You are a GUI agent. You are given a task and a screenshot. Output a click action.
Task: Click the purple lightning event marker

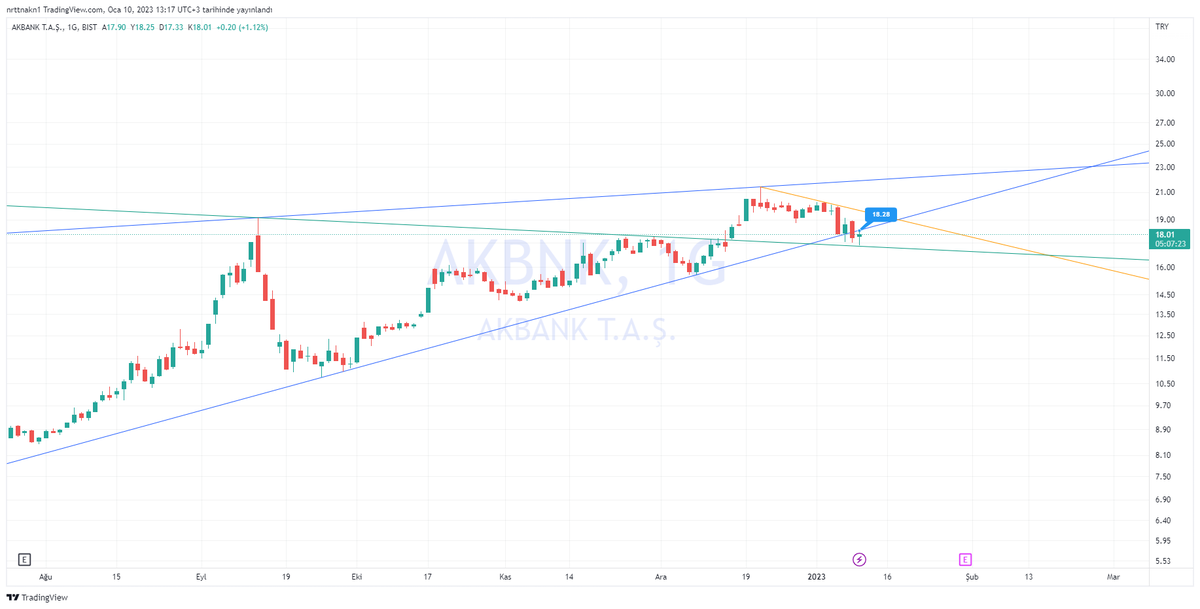[858, 559]
